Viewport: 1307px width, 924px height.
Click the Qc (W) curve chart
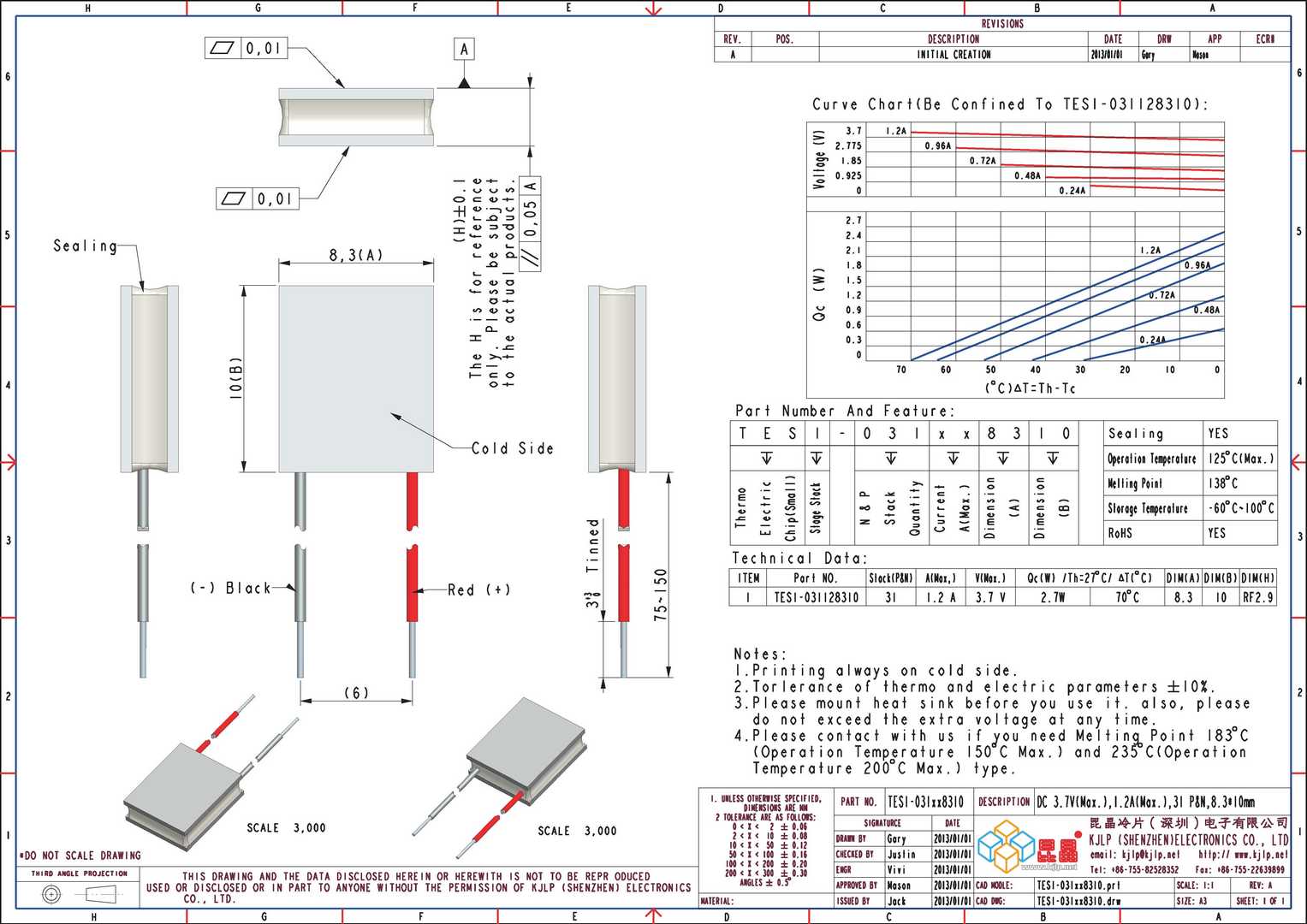[1015, 304]
